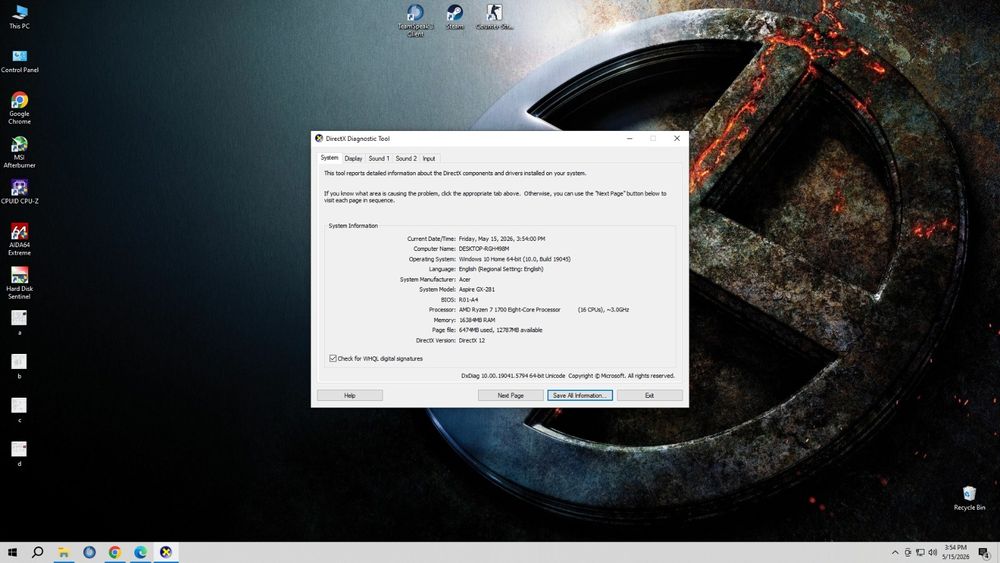Click the System Manufacturer value Acer
1000x563 pixels.
coord(465,279)
